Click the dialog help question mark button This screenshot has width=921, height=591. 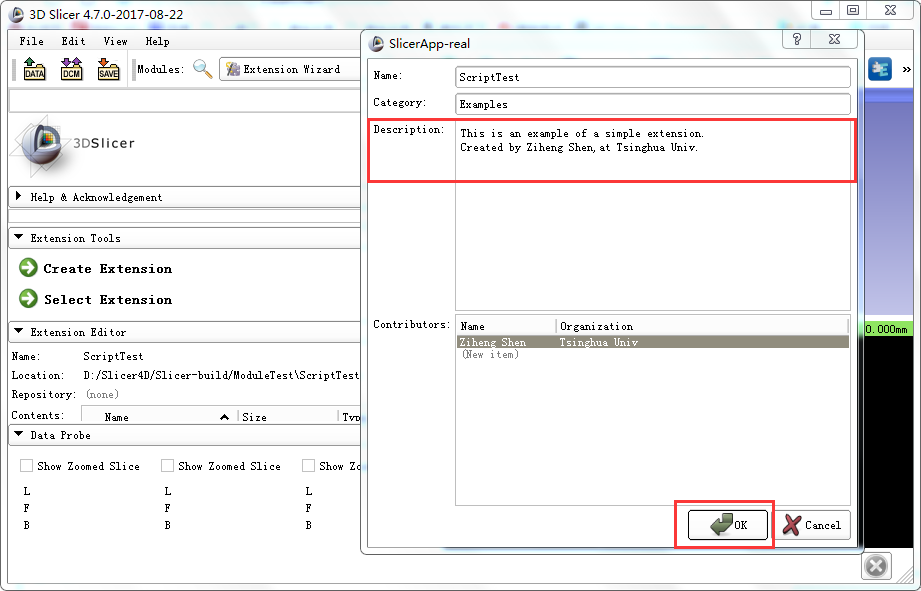tap(796, 39)
